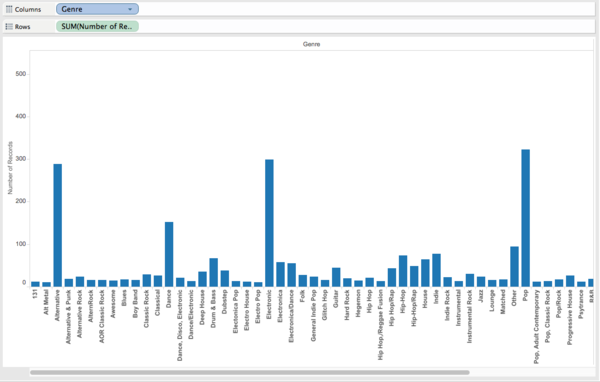Image resolution: width=600 pixels, height=382 pixels.
Task: Click the Indie genre bar
Action: click(x=436, y=270)
